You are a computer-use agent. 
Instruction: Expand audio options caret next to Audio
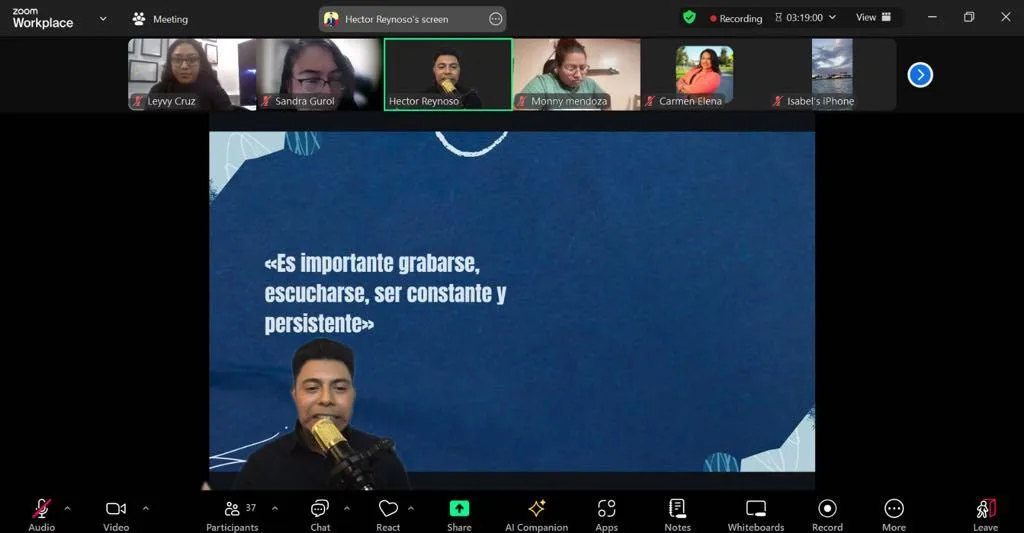tap(67, 508)
